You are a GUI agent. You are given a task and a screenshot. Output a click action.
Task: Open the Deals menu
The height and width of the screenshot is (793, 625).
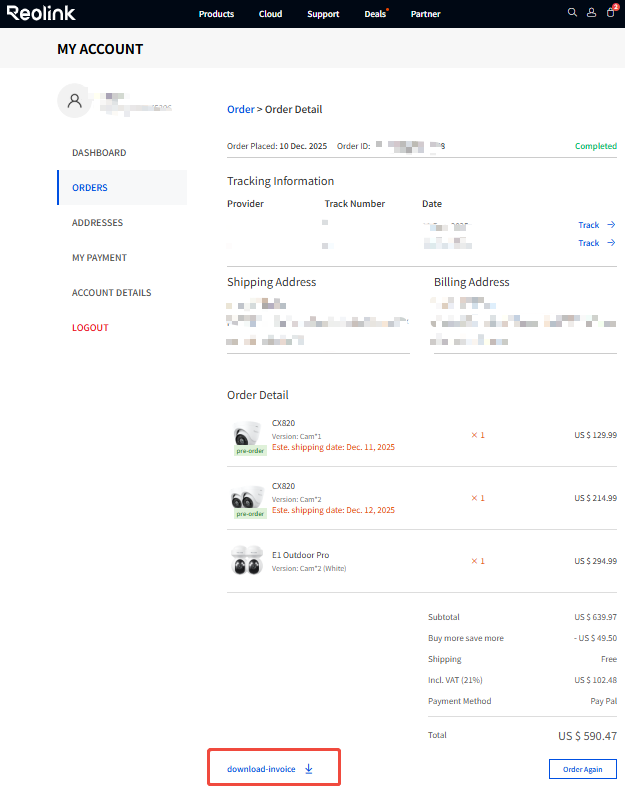[375, 14]
